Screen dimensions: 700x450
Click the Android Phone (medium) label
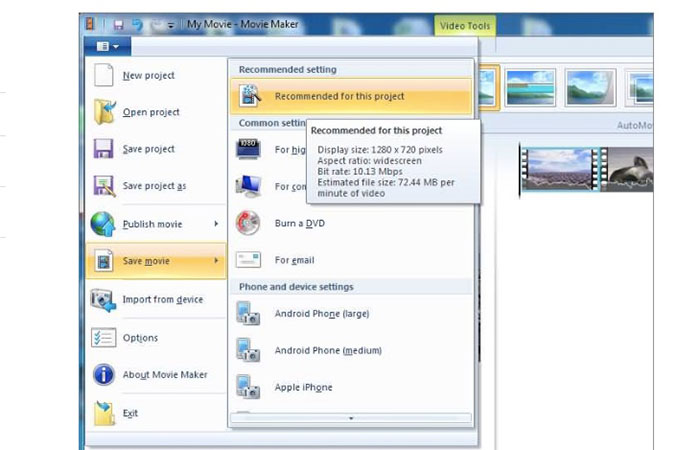[x=328, y=350]
